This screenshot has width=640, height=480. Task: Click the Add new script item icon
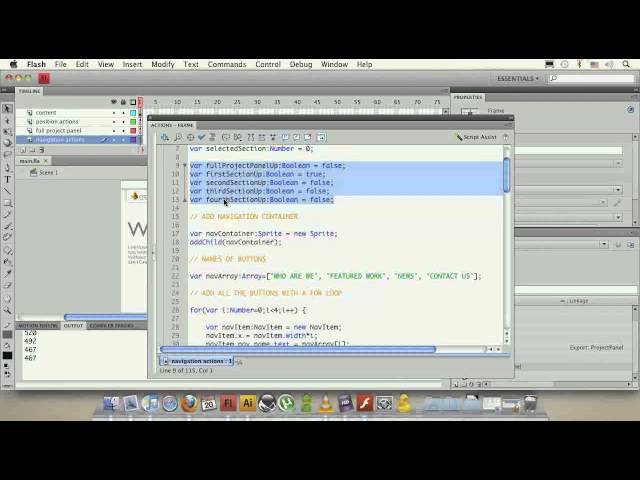click(165, 137)
